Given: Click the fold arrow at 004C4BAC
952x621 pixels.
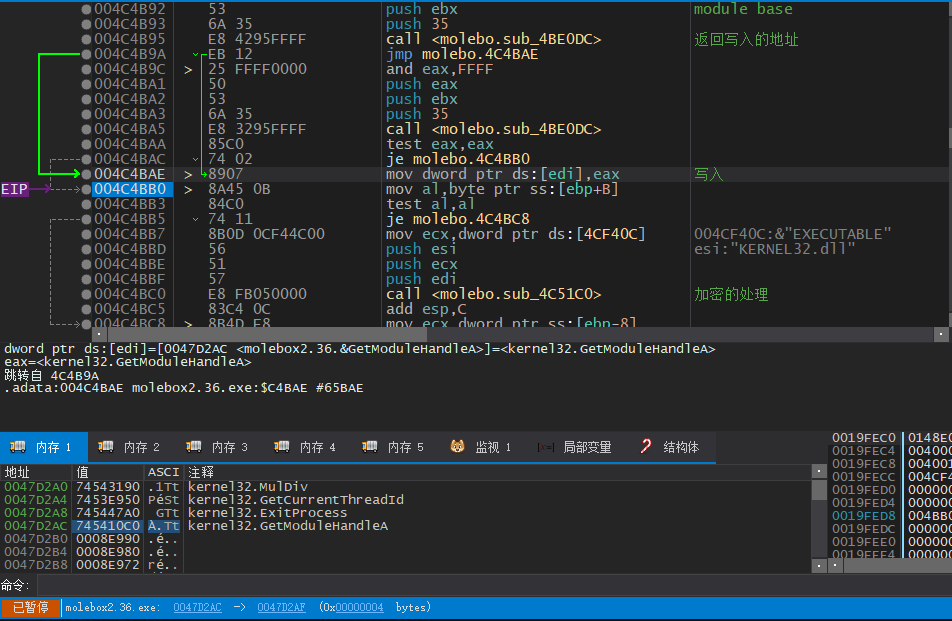Looking at the screenshot, I should click(196, 159).
